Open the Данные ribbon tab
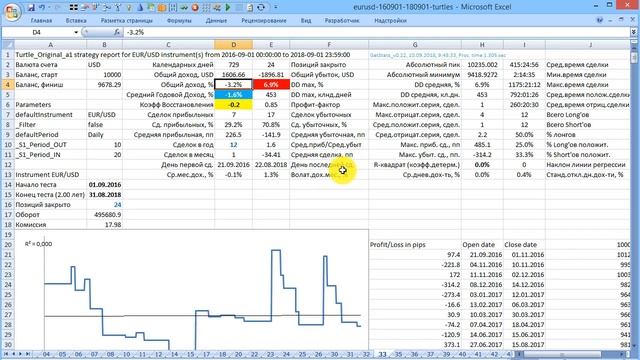The width and height of the screenshot is (640, 360). [216, 20]
